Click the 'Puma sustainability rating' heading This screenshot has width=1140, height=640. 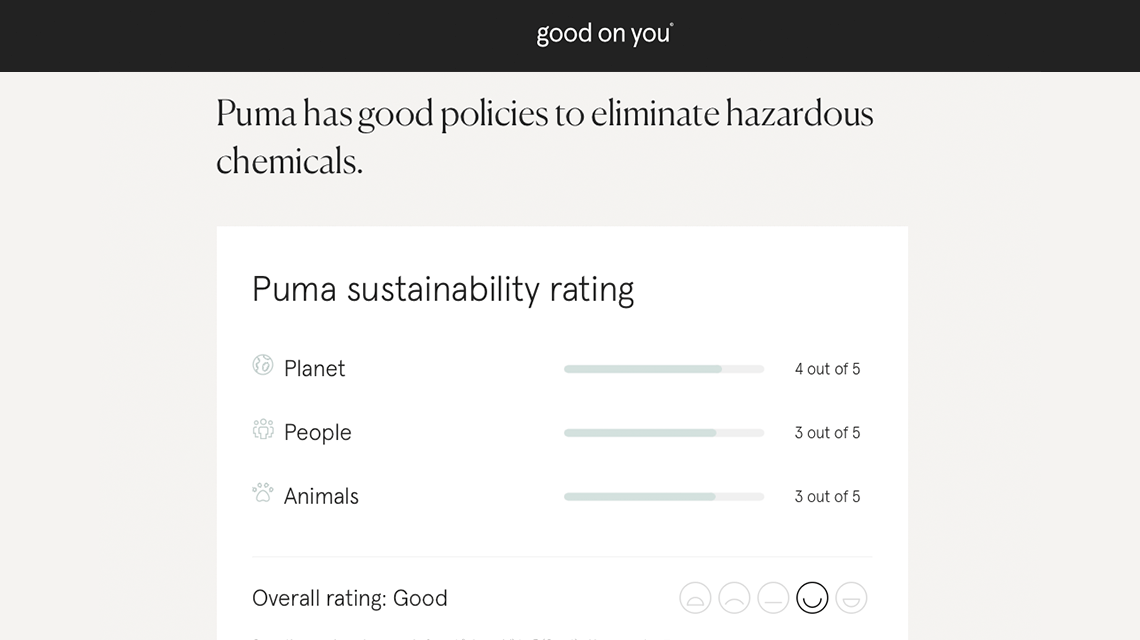coord(443,289)
